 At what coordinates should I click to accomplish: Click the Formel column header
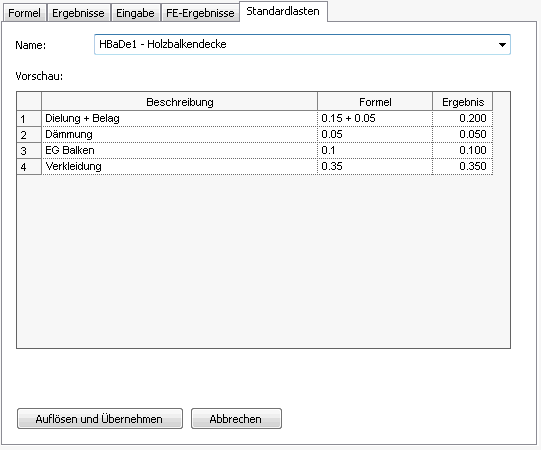coord(375,101)
